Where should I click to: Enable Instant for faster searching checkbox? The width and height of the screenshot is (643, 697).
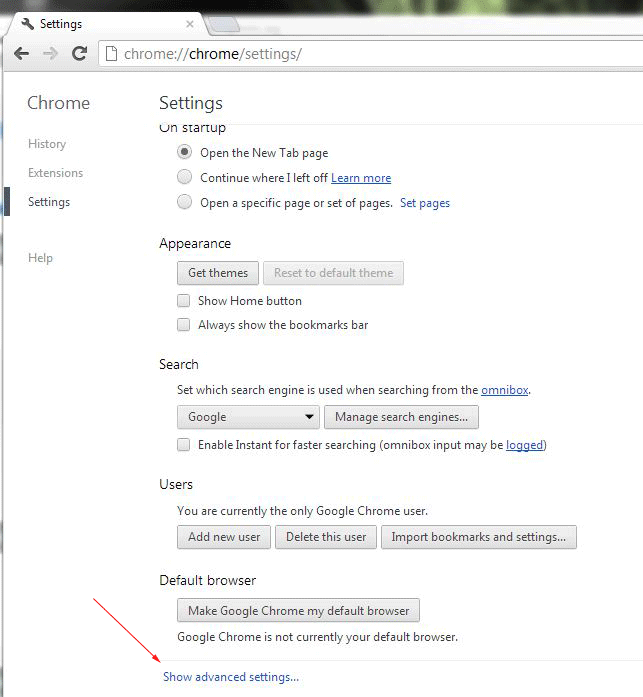click(184, 445)
